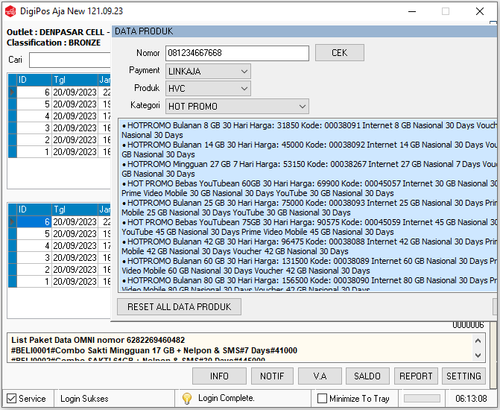Click the HOTPROMO Bulanan 8 GB item

pyautogui.click(x=309, y=130)
